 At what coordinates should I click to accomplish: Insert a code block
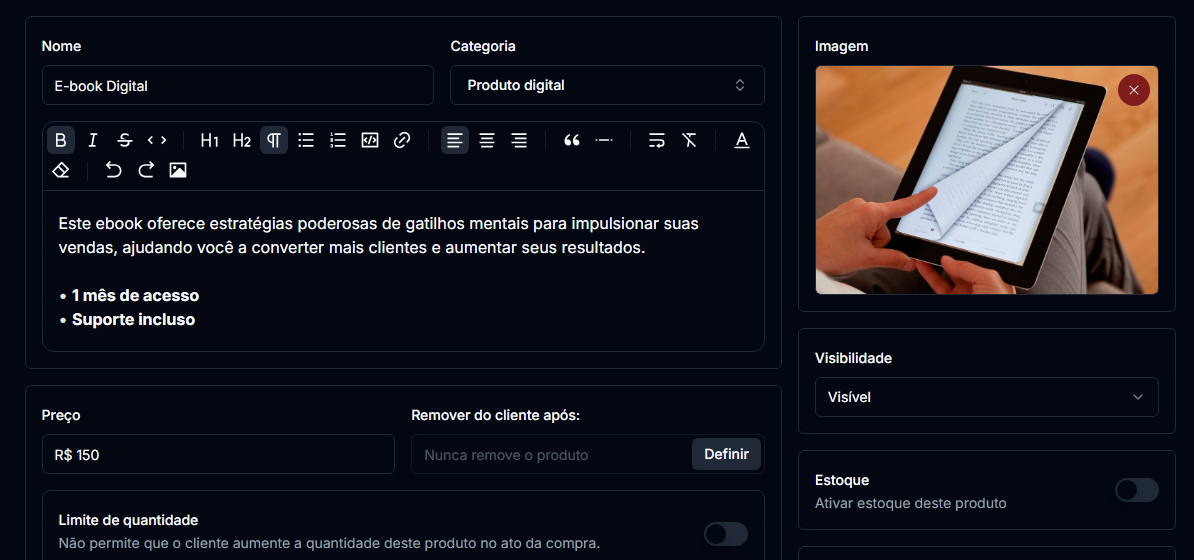click(370, 140)
